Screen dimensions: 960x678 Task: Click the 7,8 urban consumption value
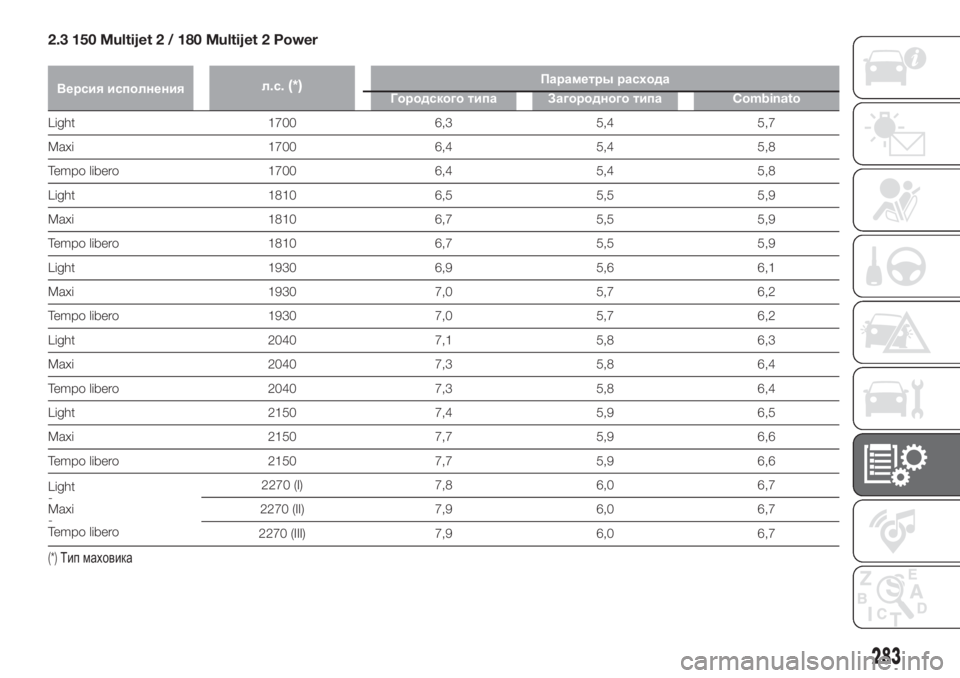point(443,485)
